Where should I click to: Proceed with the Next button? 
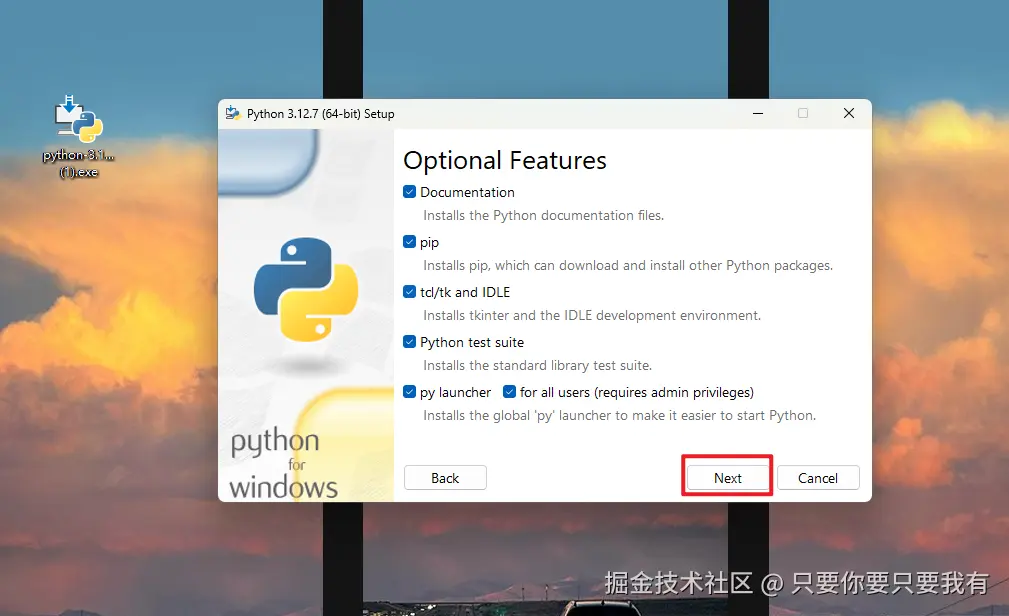click(x=728, y=478)
